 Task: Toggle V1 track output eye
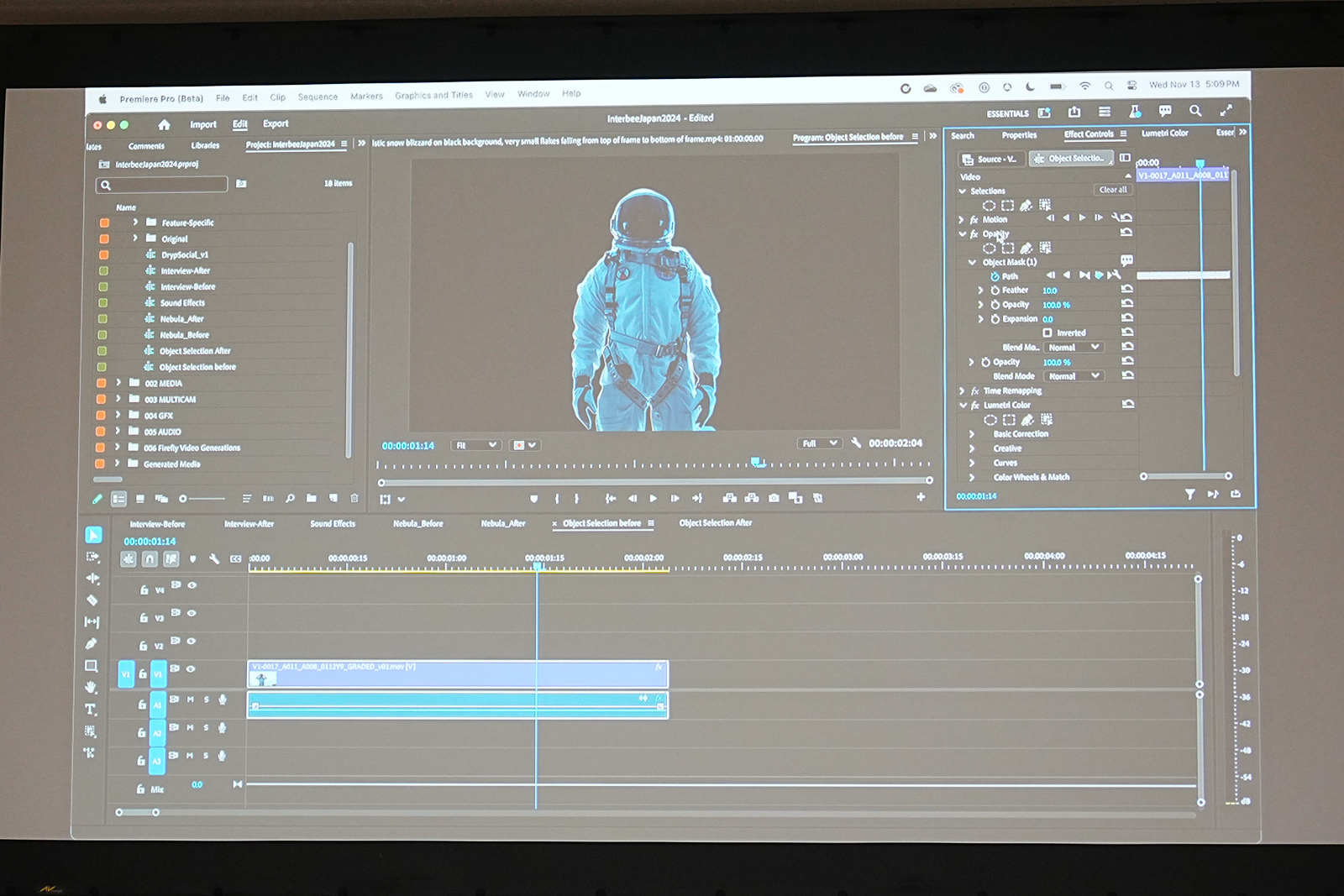point(191,669)
